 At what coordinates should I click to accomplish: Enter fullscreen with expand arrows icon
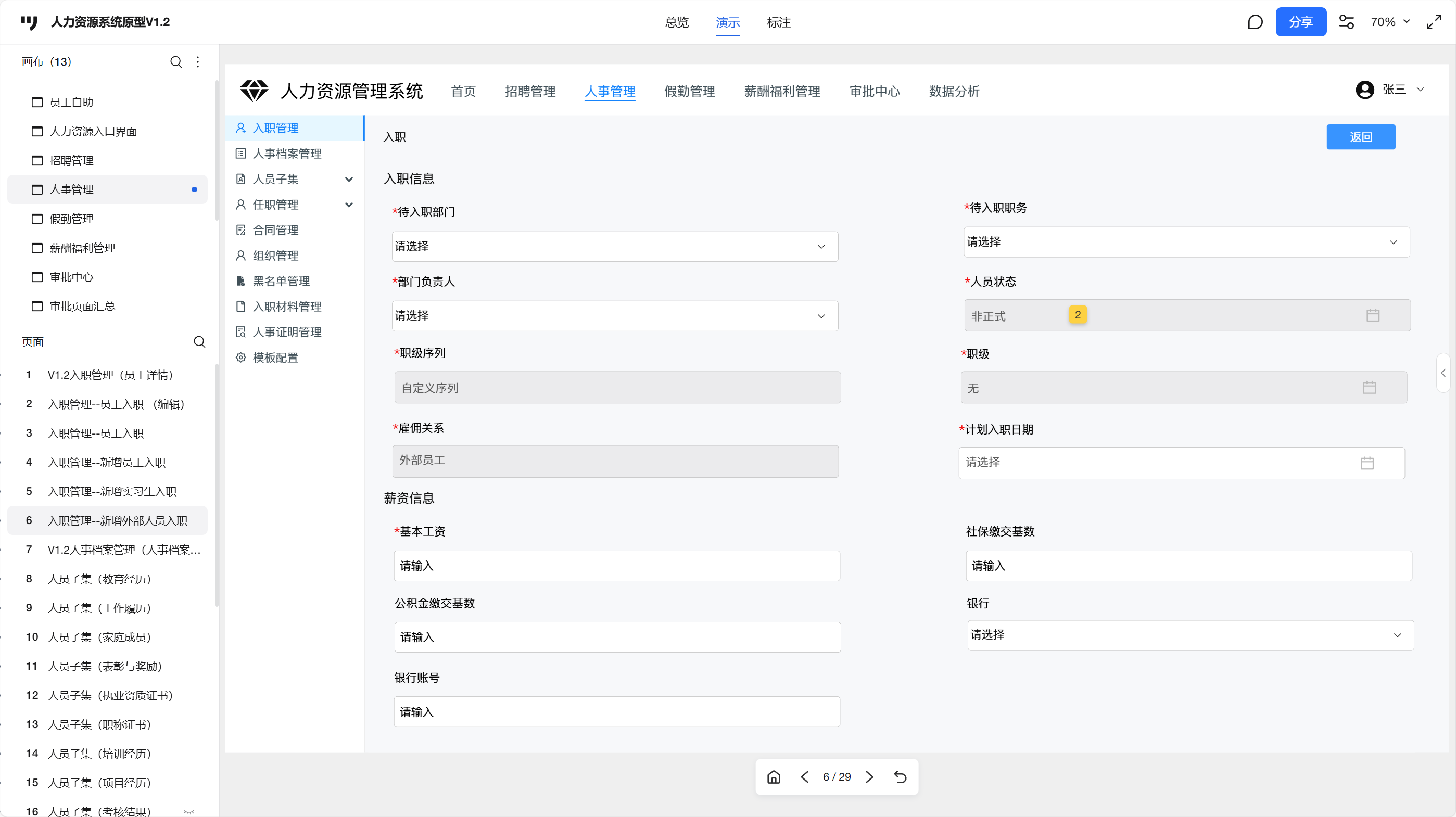pyautogui.click(x=1434, y=22)
